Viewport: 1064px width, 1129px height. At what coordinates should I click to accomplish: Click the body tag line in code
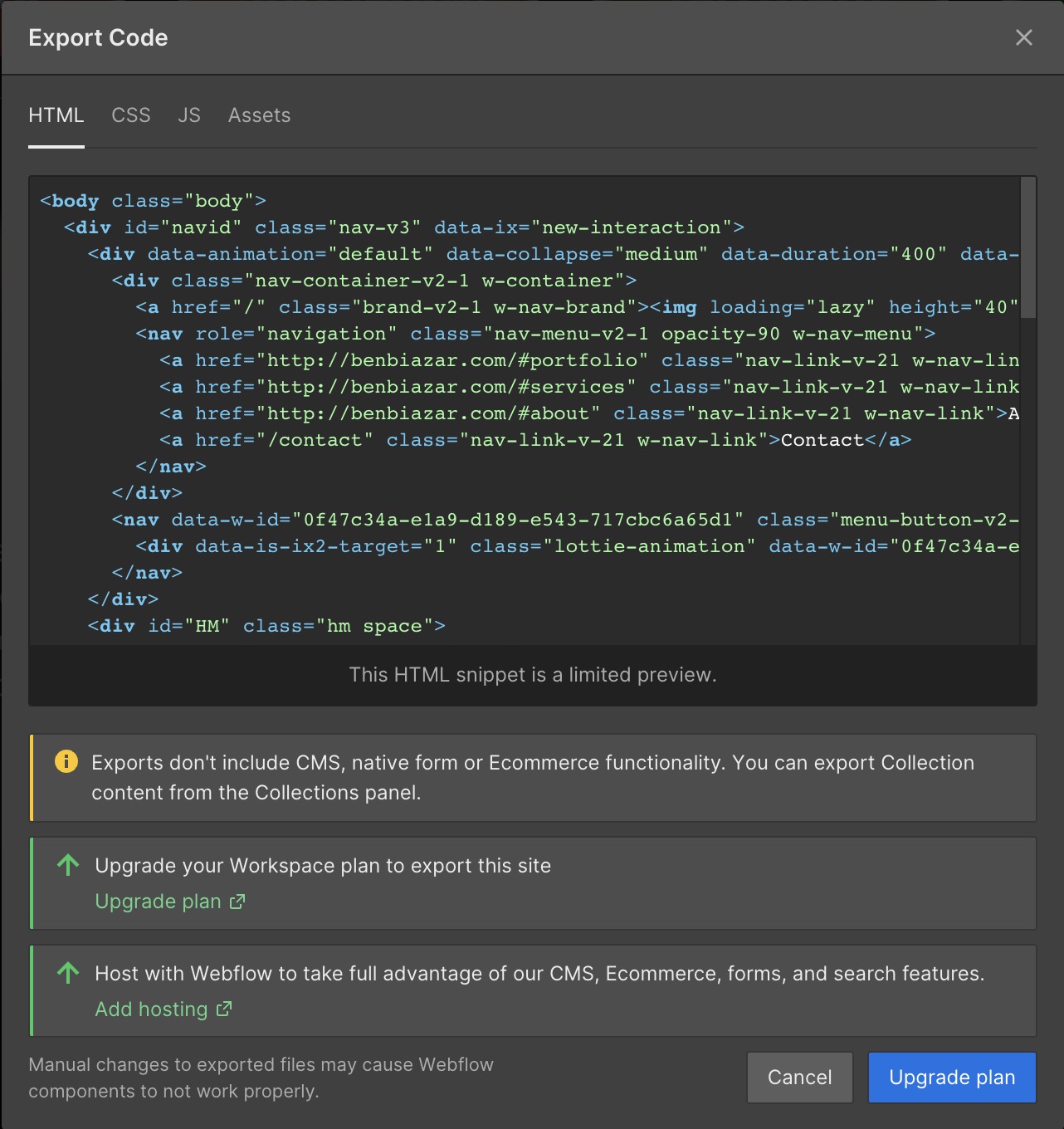153,201
